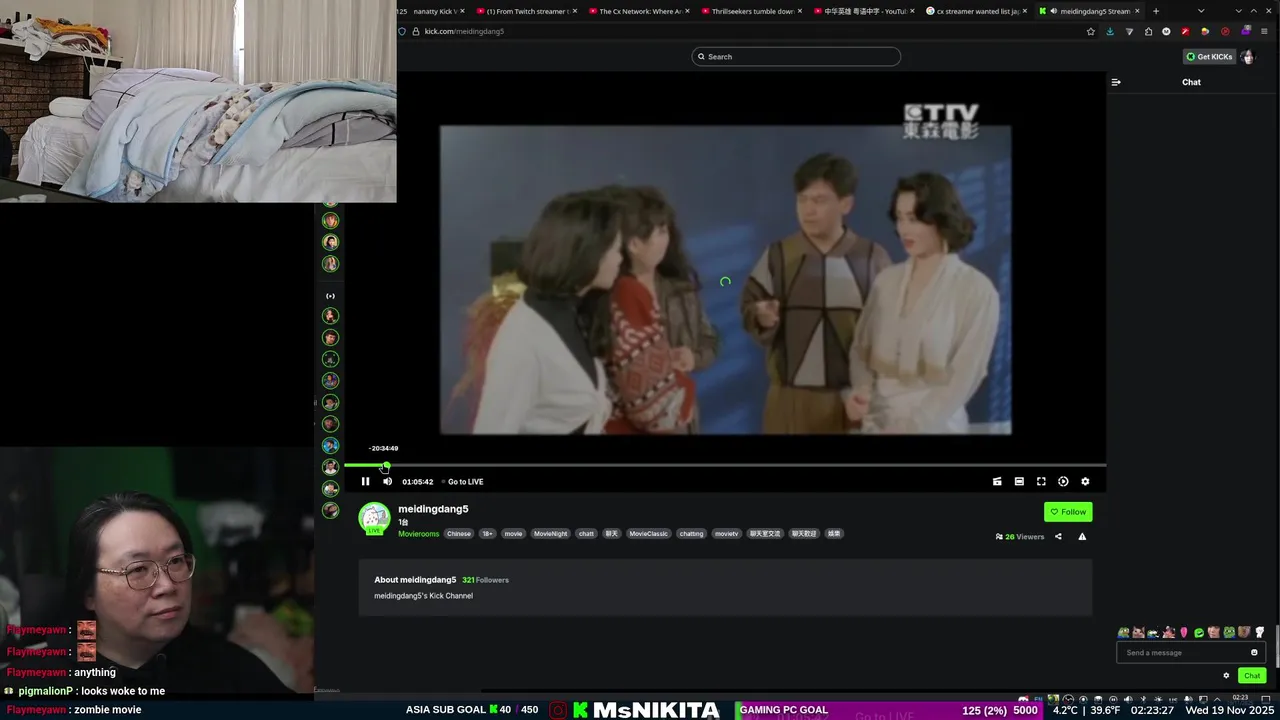Send message with the green Chat button
Screen dimensions: 1280x720
[x=1252, y=675]
